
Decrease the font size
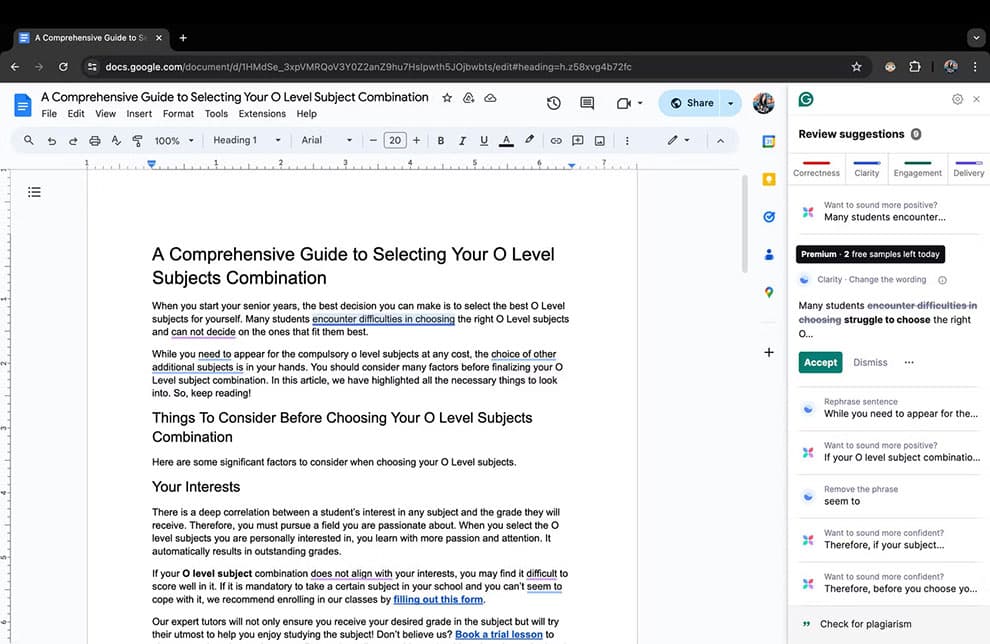pyautogui.click(x=373, y=140)
